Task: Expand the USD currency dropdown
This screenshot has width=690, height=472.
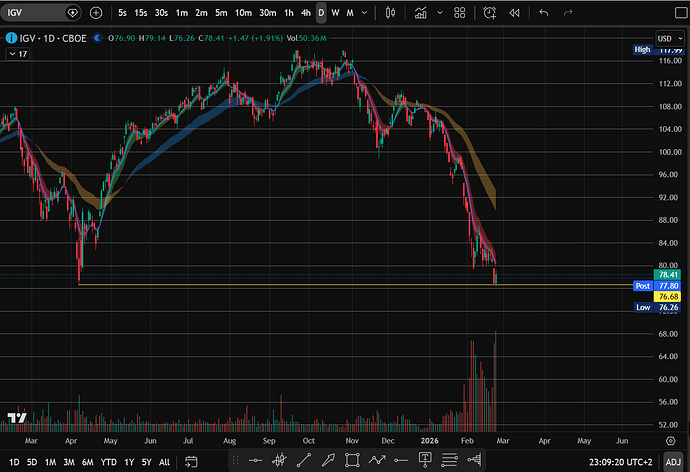Action: click(x=666, y=38)
